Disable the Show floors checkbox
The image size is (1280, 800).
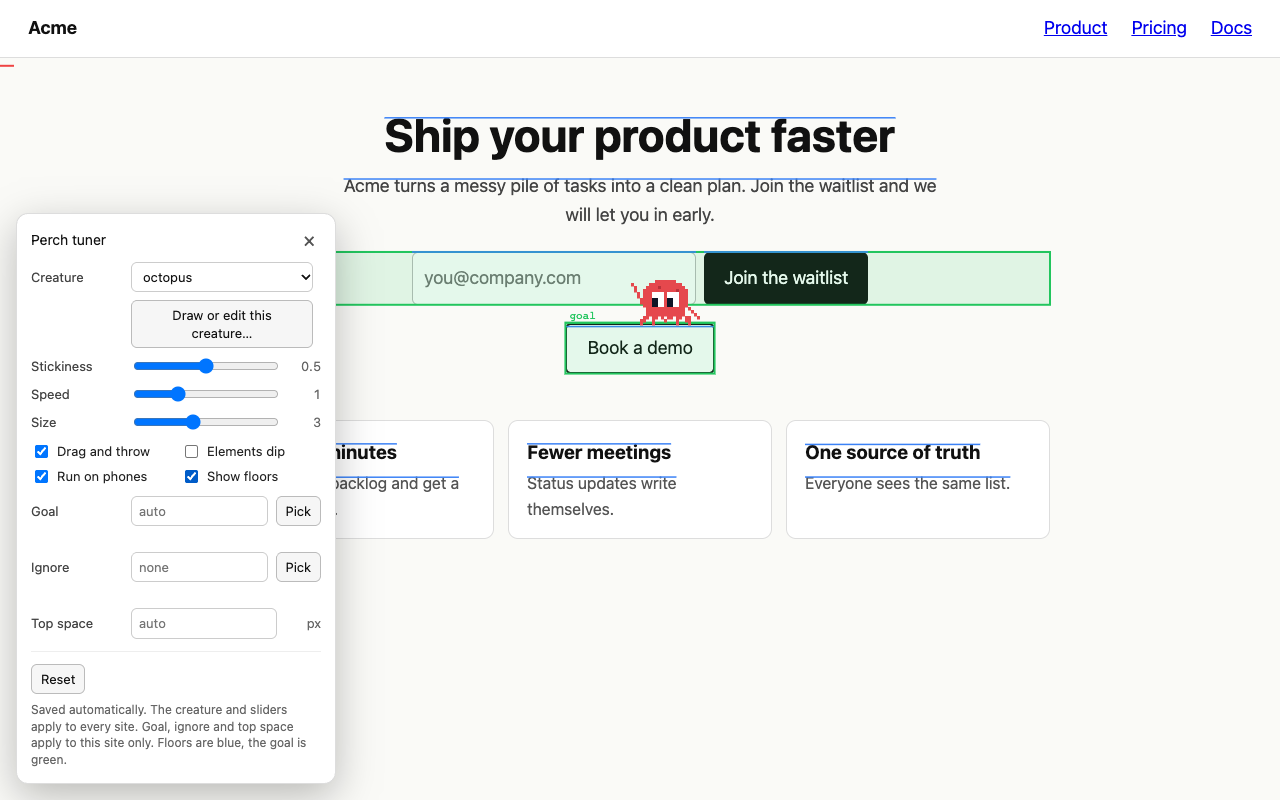click(x=192, y=477)
